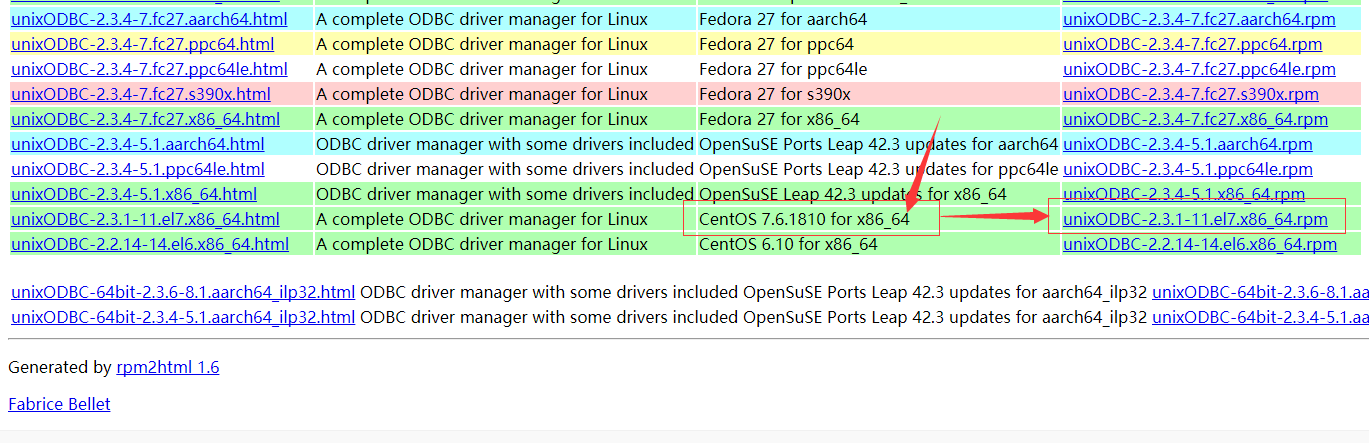1369x443 pixels.
Task: Select the 'Generated by' footer text
Action: pos(60,367)
